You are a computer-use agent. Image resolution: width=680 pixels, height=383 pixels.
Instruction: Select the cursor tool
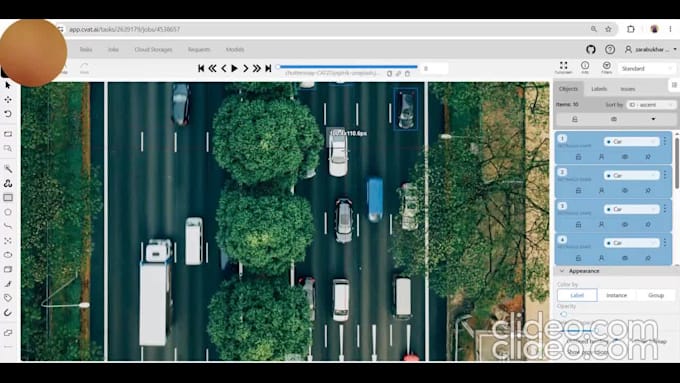(8, 85)
